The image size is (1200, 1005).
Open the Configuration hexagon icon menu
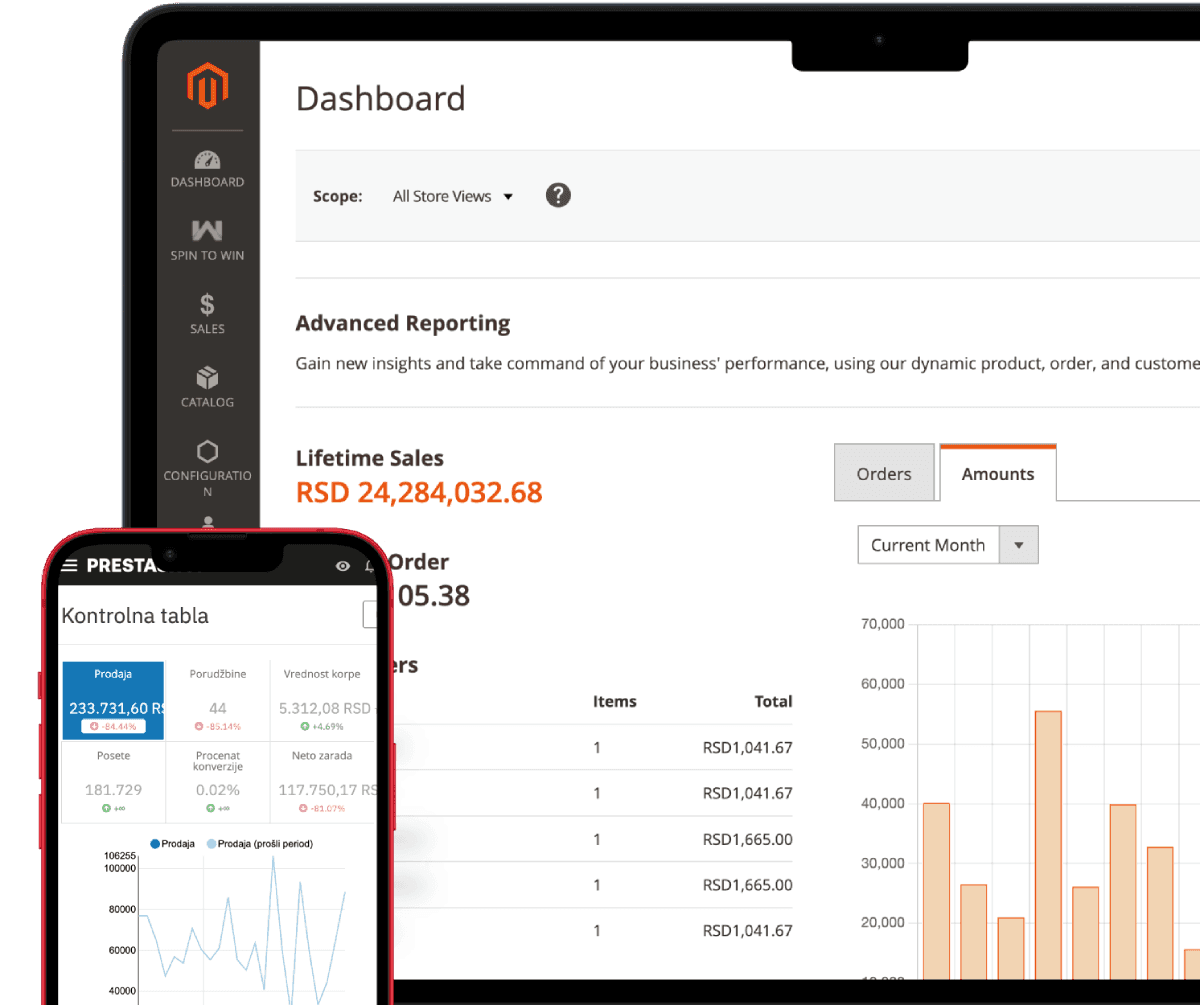click(207, 462)
